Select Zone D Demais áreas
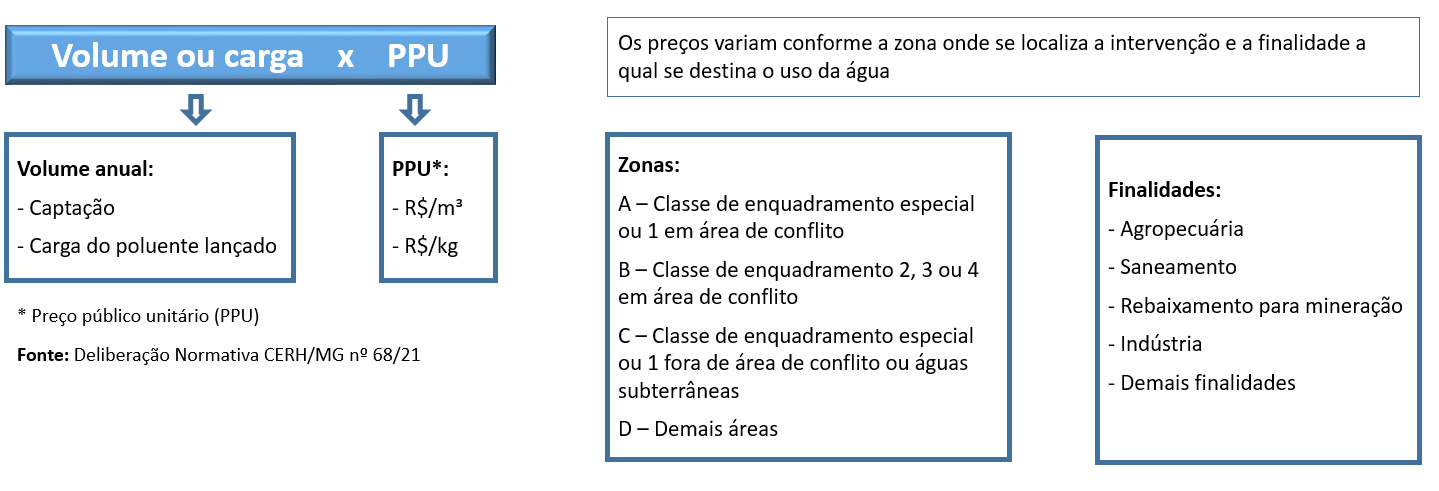This screenshot has height=491, width=1439. (x=698, y=429)
